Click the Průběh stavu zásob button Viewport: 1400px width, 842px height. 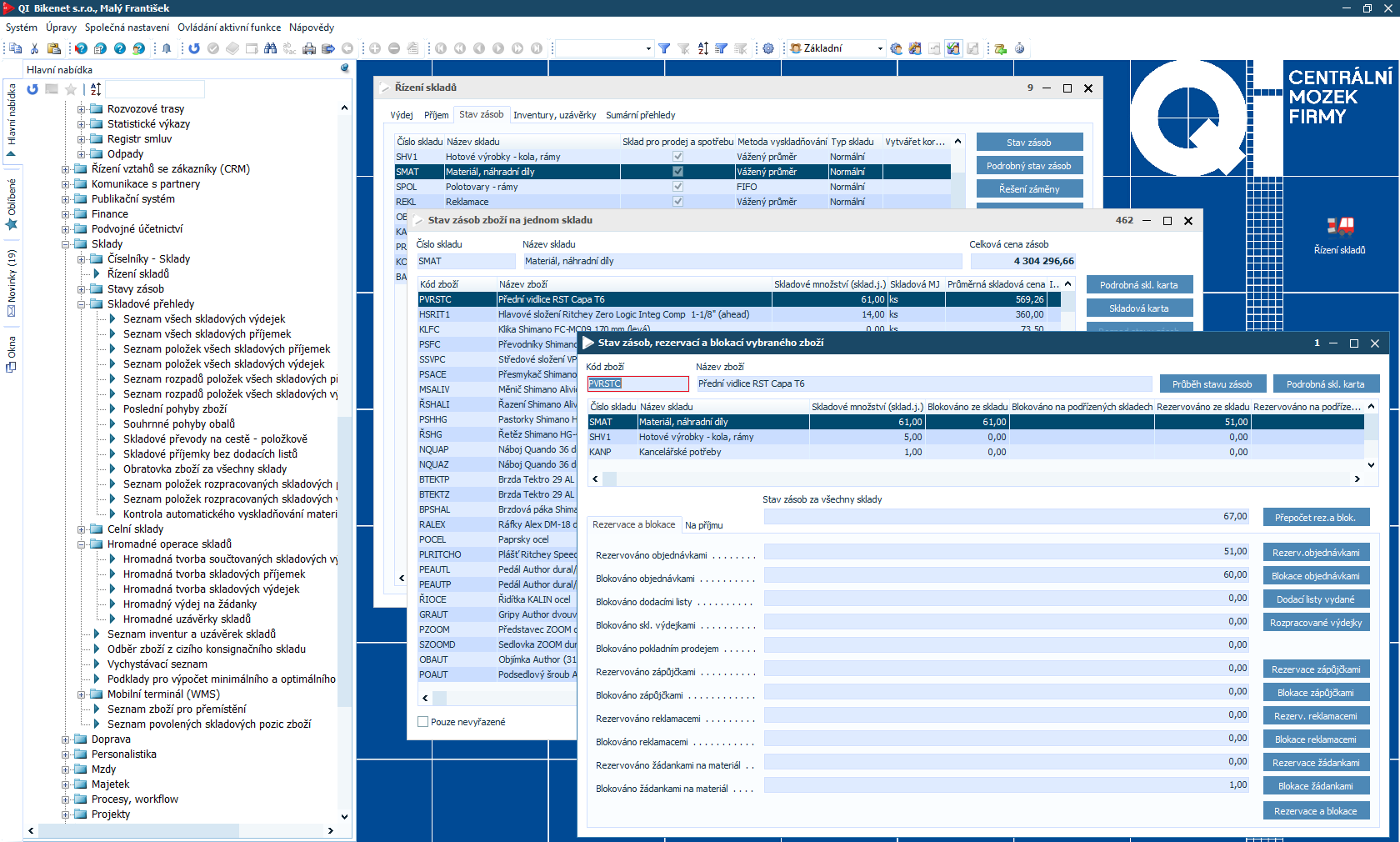1212,384
